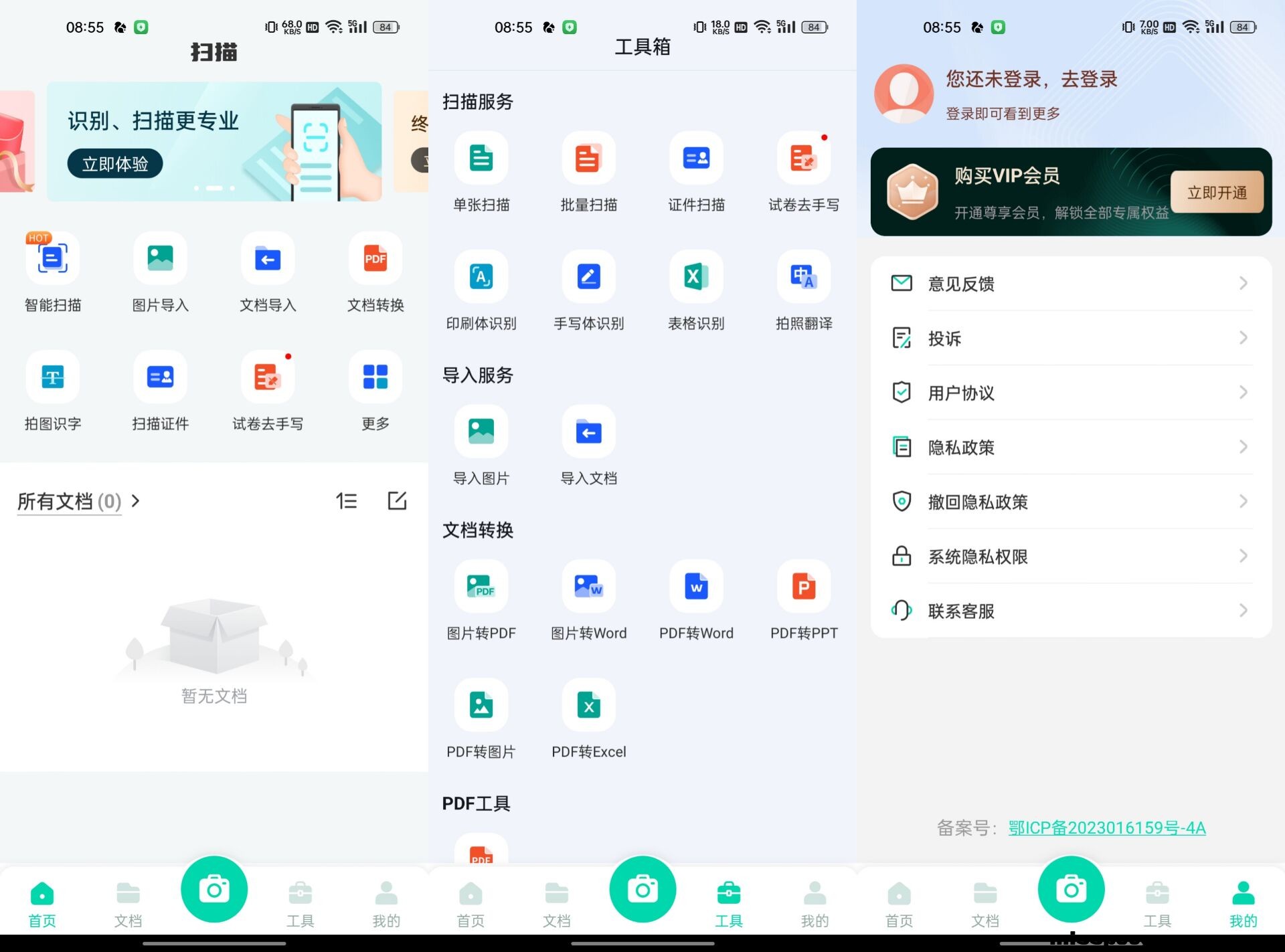Switch to 我的 tab on profile screen

1242,903
